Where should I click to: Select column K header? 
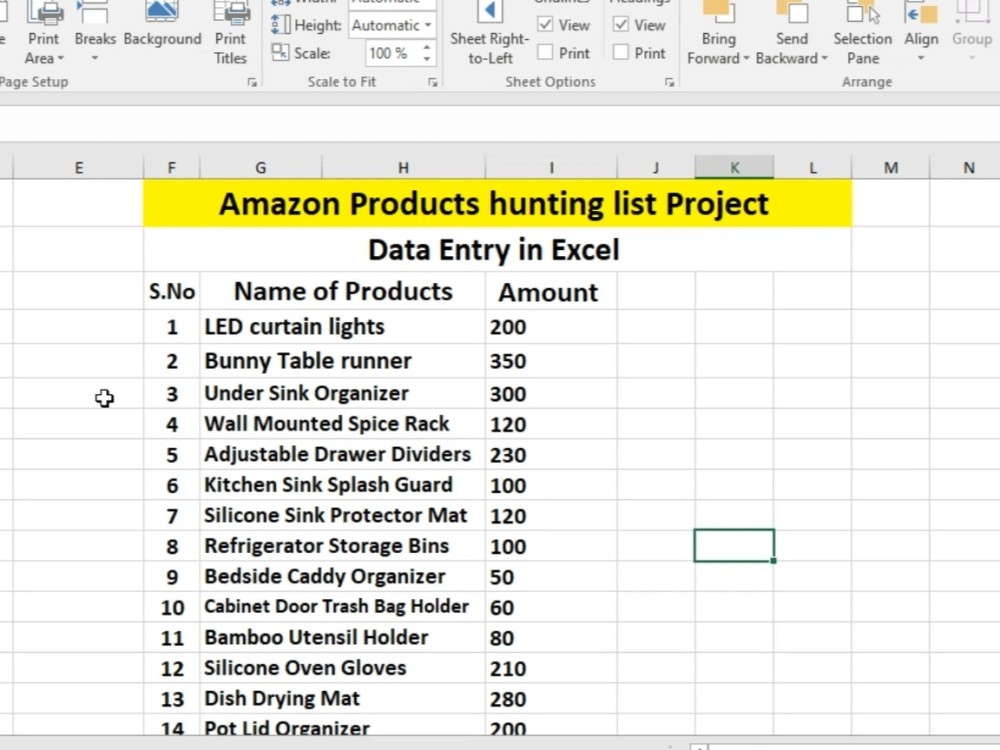(x=734, y=168)
